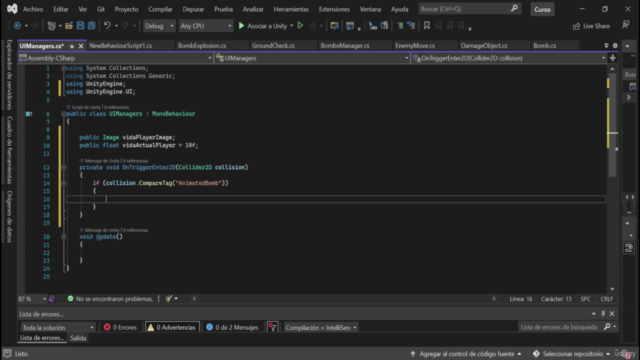Viewport: 640px width, 360px height.
Task: Open Explorador de servidores side panel
Action: tap(9, 74)
